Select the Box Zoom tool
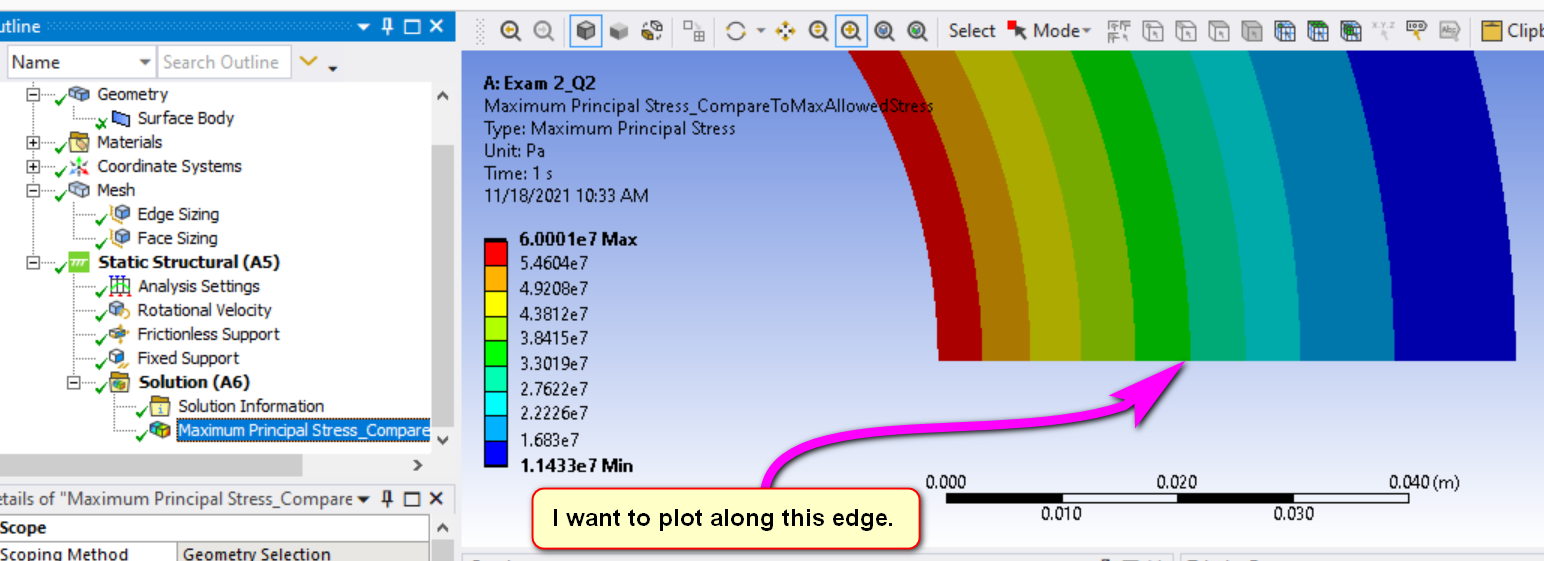Screen dimensions: 1544x561 [x=851, y=31]
